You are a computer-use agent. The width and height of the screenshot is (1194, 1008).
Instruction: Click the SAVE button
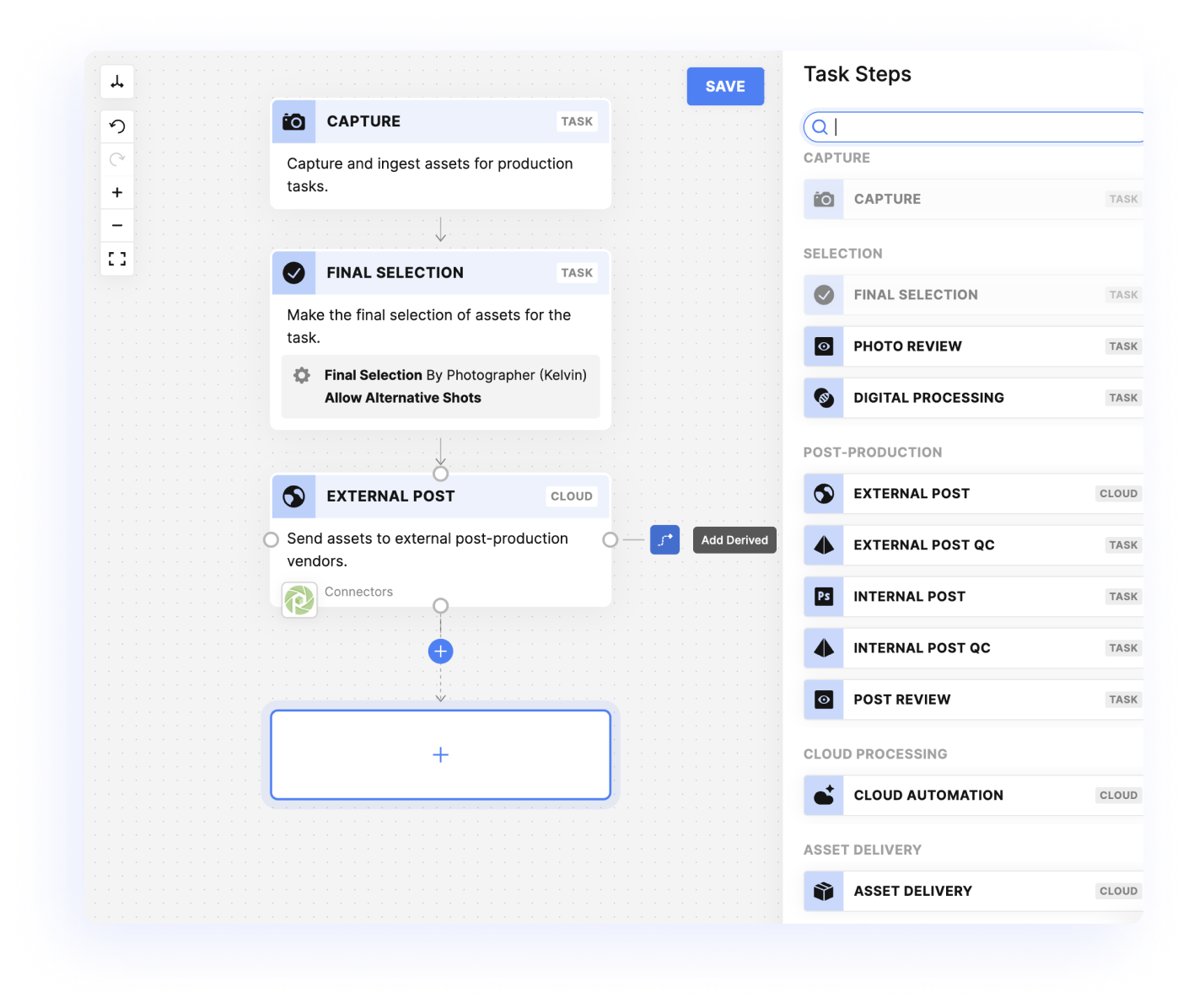pyautogui.click(x=725, y=86)
